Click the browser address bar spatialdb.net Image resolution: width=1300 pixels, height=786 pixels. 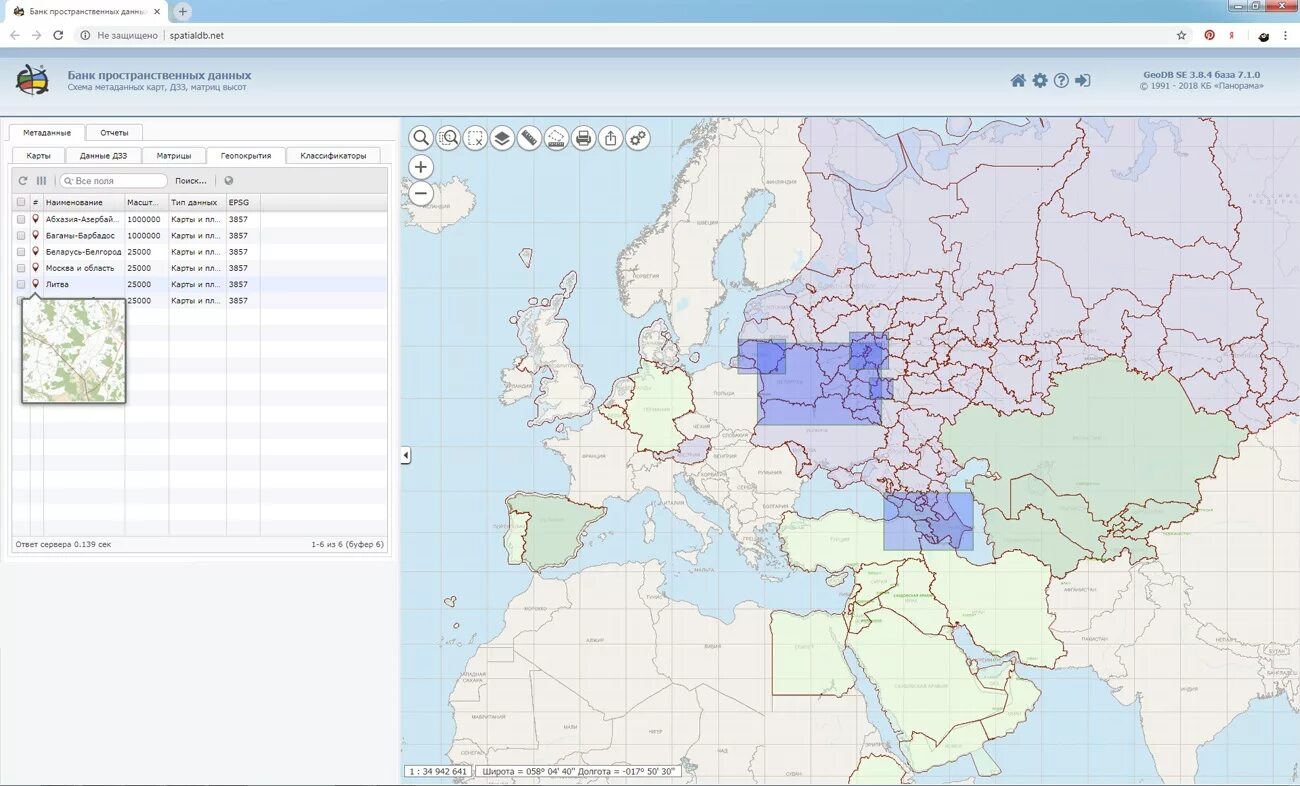coord(197,35)
